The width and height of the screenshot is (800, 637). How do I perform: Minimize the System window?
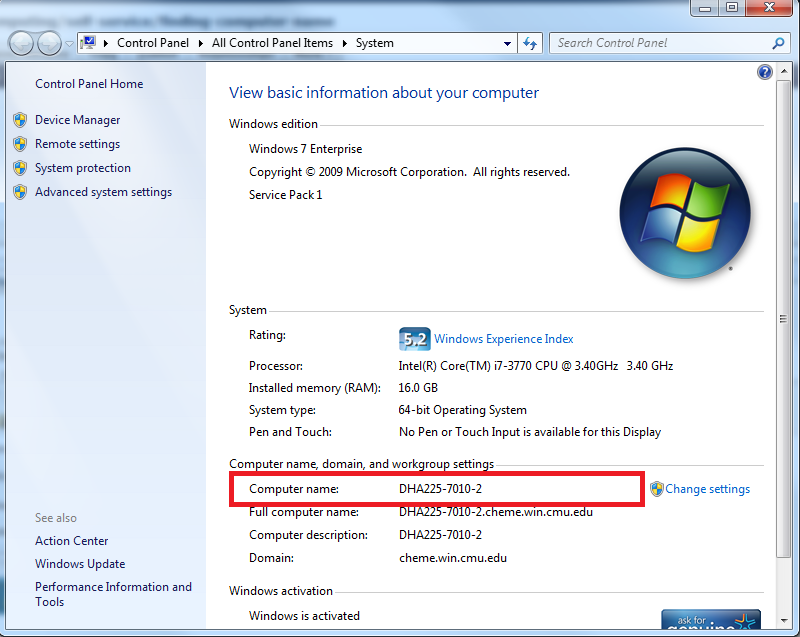coord(705,8)
